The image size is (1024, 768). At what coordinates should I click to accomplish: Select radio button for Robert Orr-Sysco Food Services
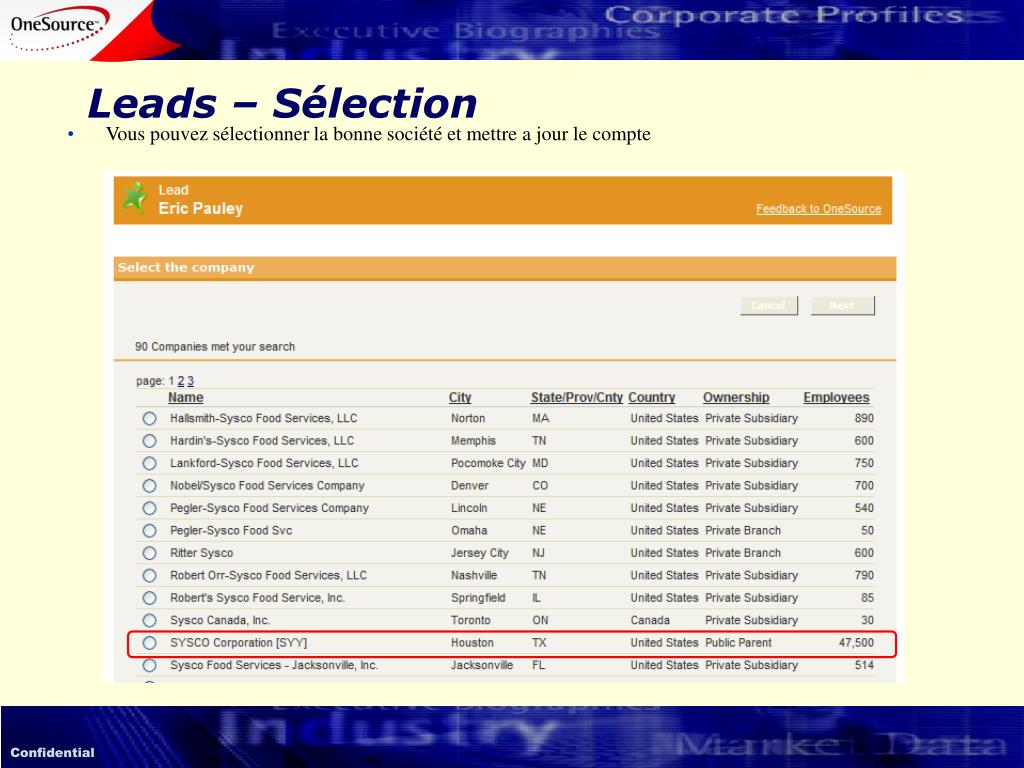point(150,575)
